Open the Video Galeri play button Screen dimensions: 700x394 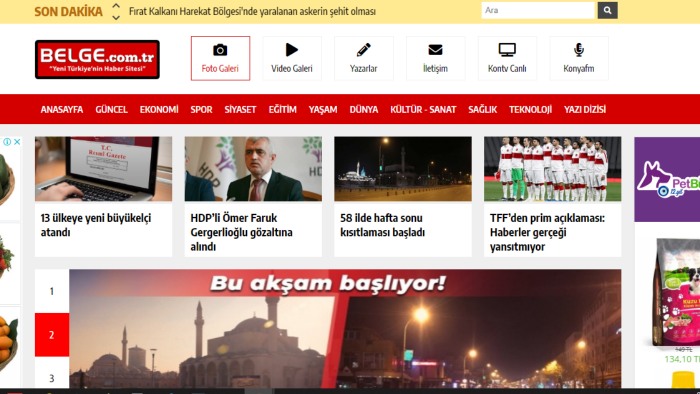pos(292,58)
